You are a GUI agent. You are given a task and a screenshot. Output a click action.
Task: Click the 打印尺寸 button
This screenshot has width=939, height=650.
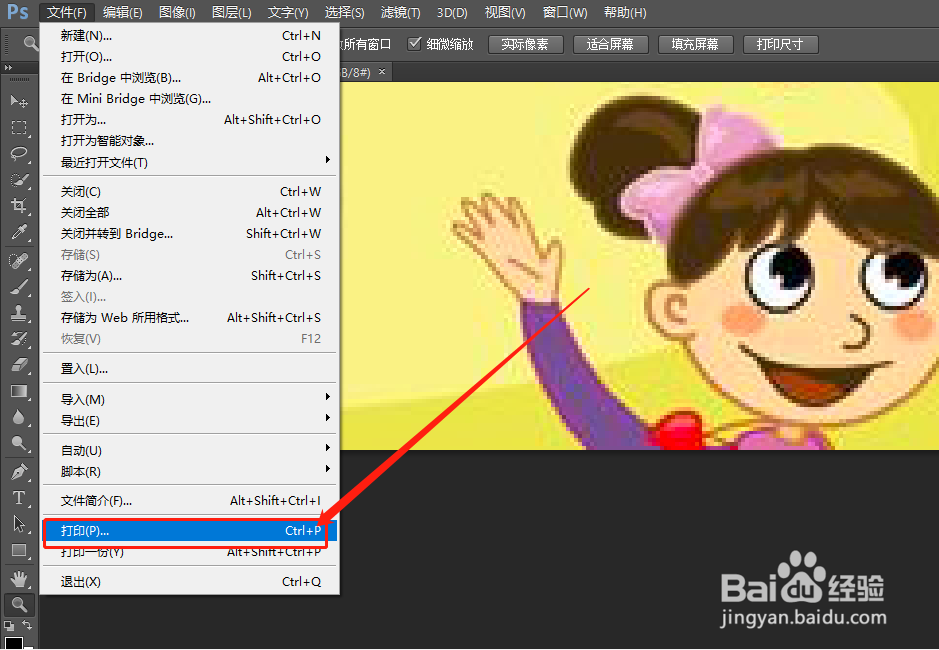pos(780,44)
